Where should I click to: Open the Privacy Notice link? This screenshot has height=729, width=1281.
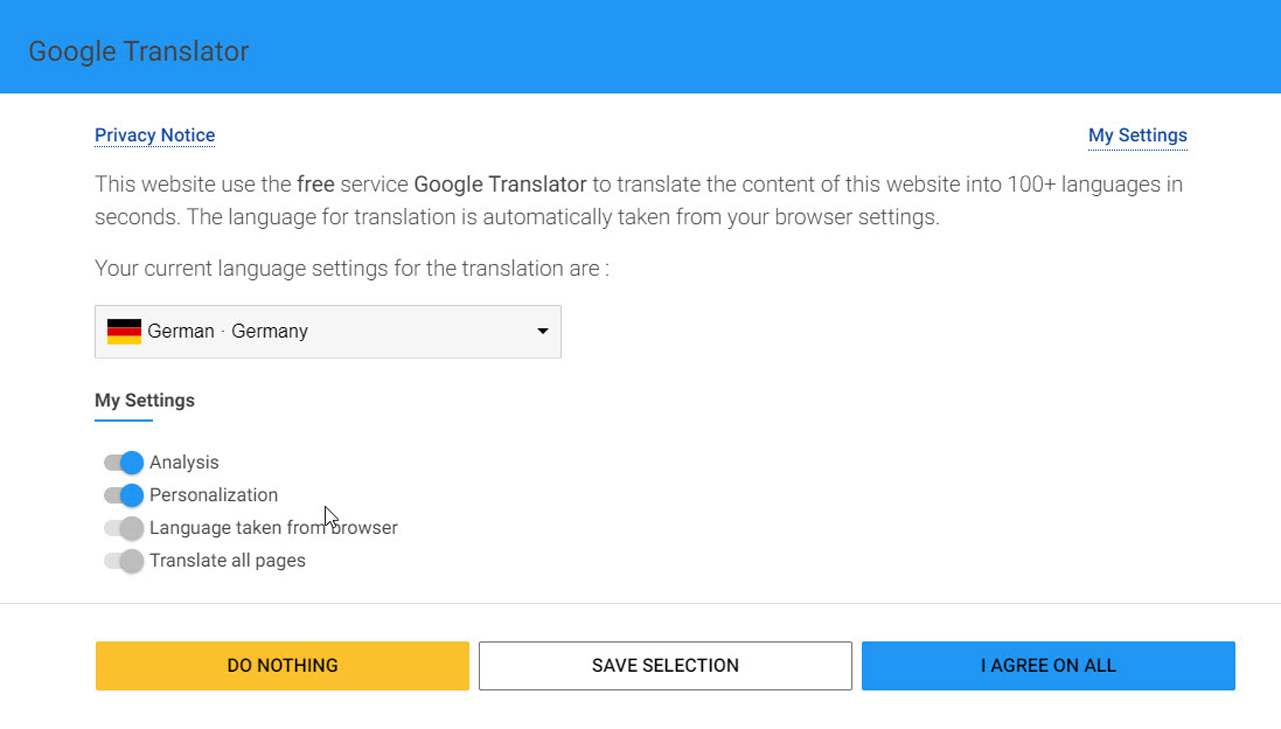[155, 135]
